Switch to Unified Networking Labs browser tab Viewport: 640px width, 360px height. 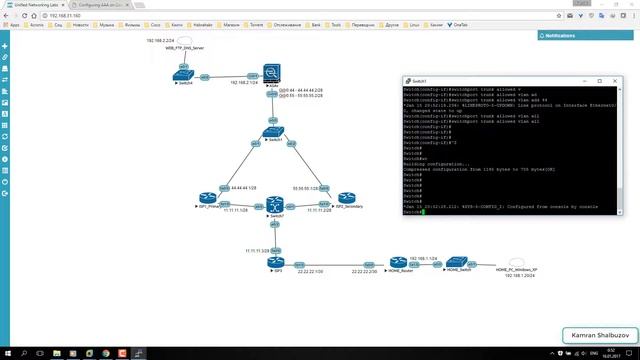click(x=36, y=5)
